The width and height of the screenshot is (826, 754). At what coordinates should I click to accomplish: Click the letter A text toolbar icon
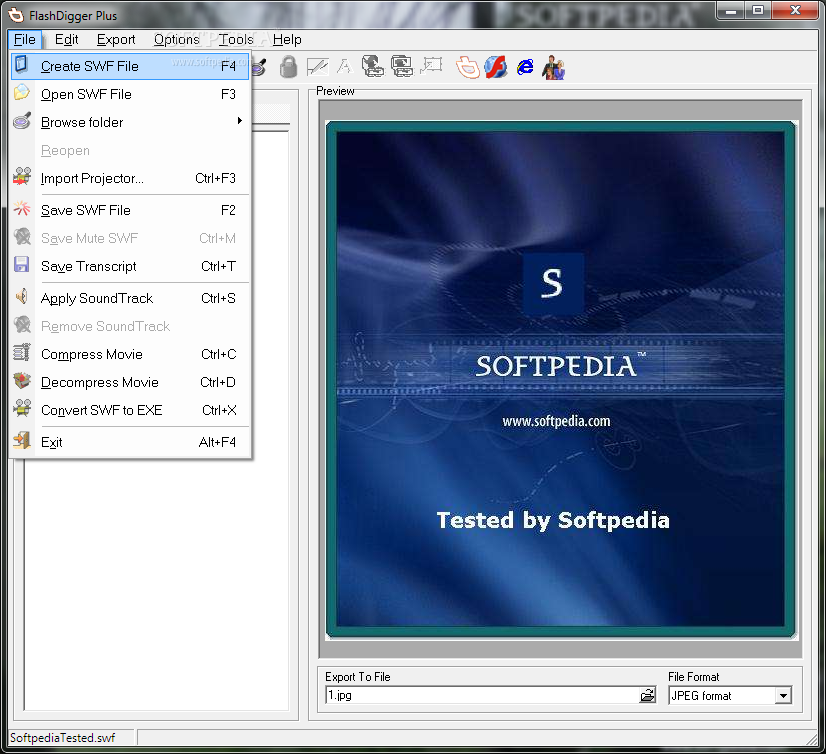[x=344, y=67]
